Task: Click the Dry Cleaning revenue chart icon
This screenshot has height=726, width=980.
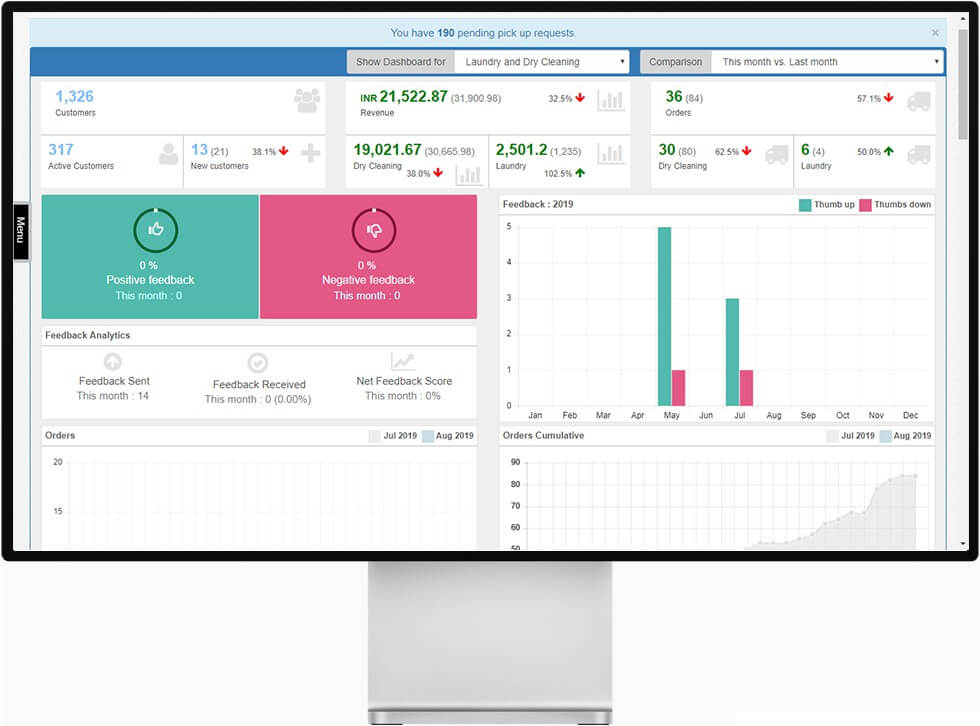Action: coord(469,175)
